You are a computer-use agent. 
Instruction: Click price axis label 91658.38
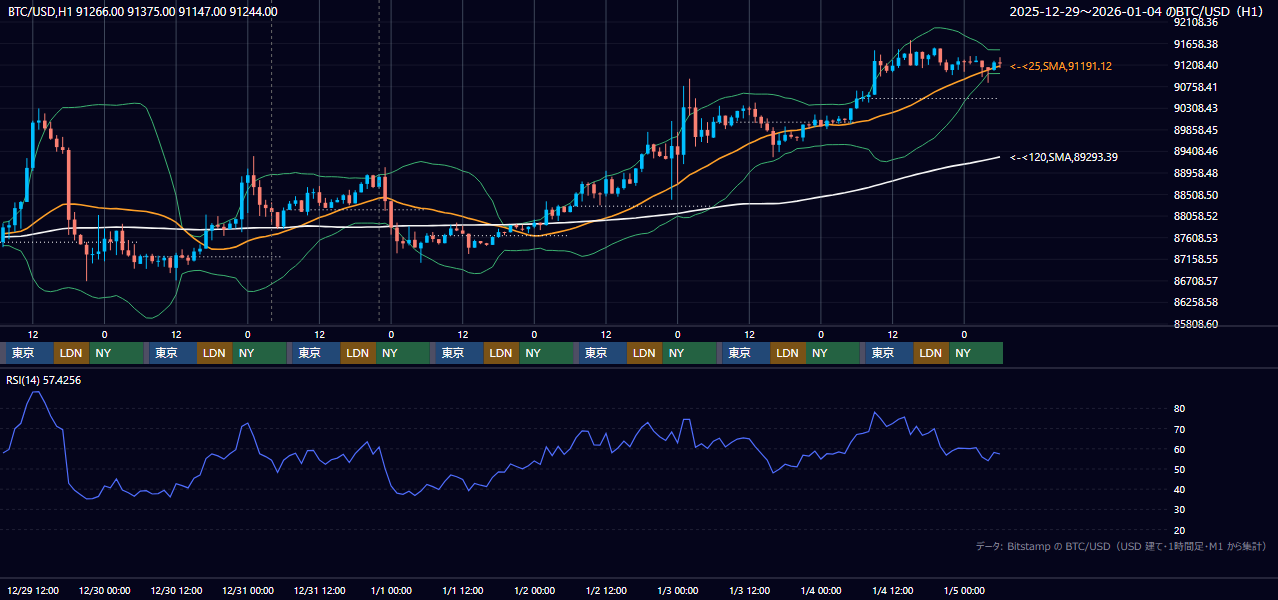pyautogui.click(x=1195, y=44)
